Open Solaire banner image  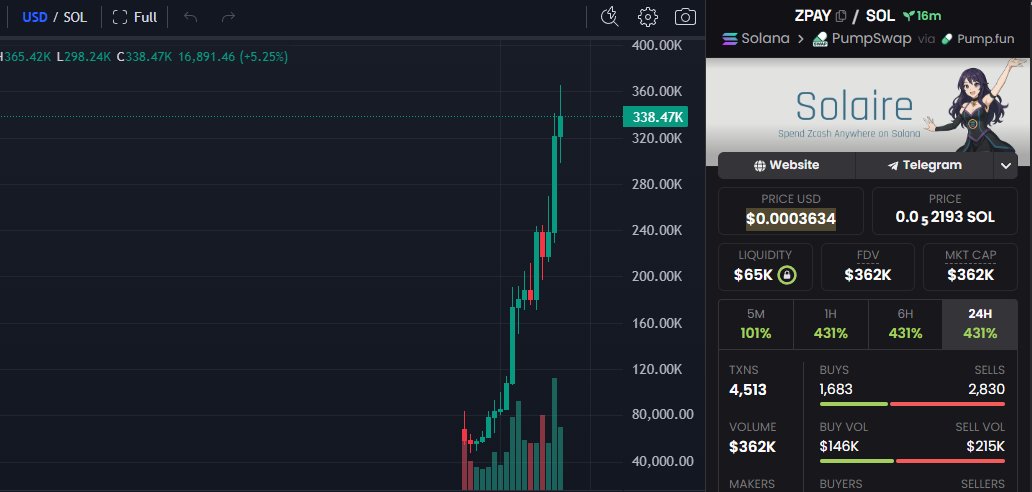[869, 107]
